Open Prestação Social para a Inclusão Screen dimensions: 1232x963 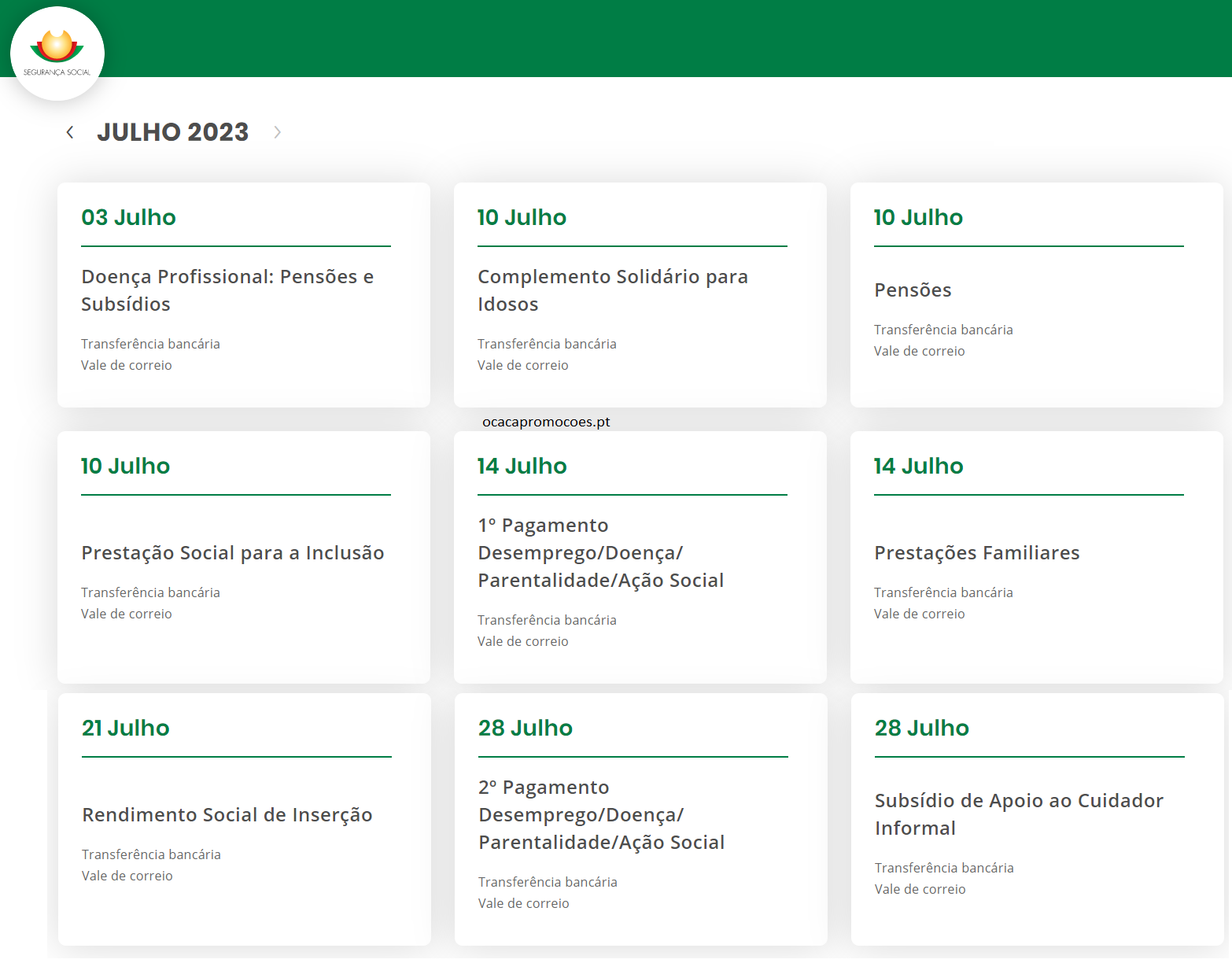pyautogui.click(x=232, y=553)
